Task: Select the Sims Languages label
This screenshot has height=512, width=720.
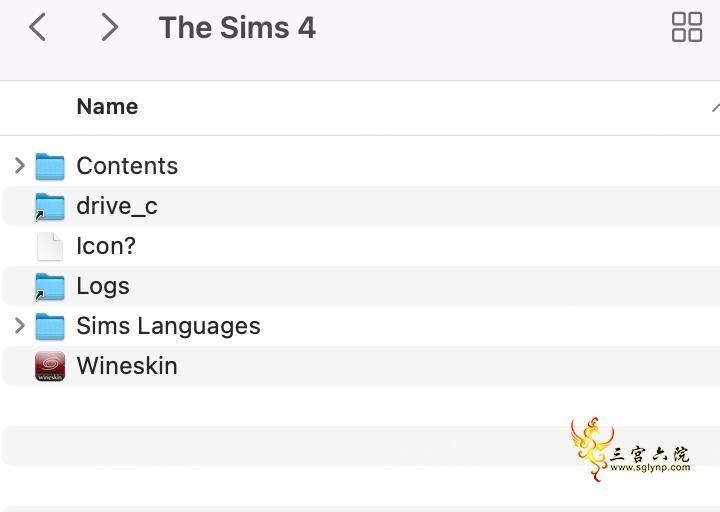Action: pos(169,326)
